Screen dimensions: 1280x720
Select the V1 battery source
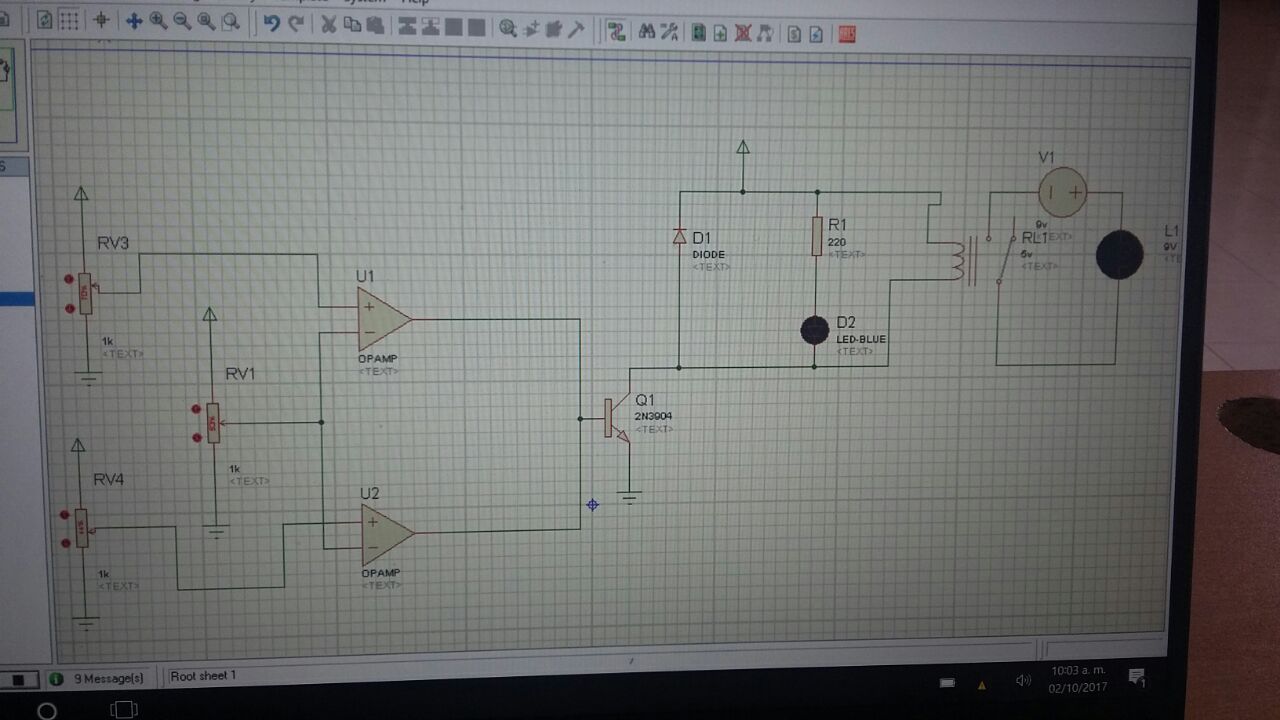coord(1062,192)
